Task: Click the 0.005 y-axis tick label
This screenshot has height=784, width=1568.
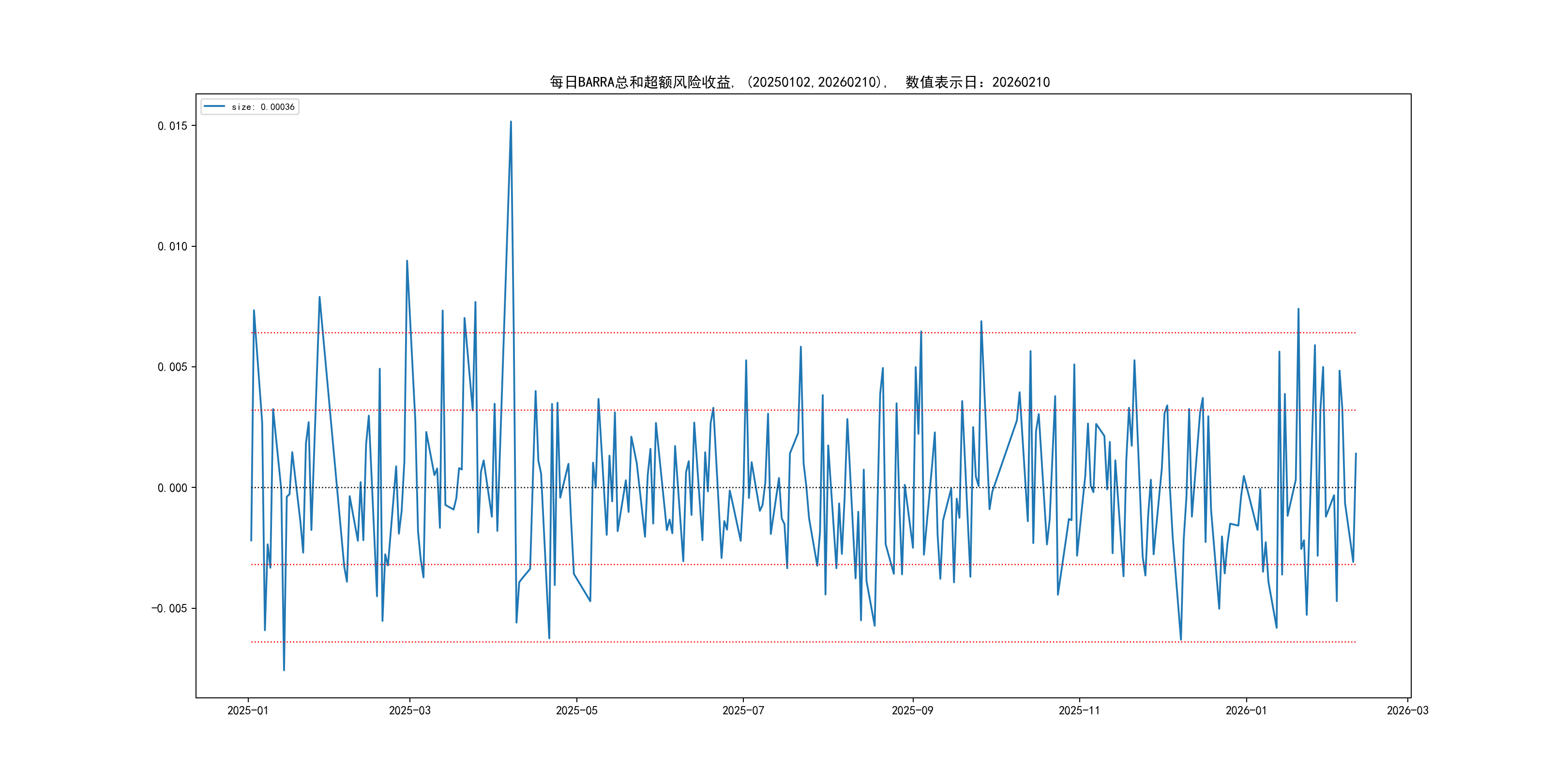Action: [172, 367]
